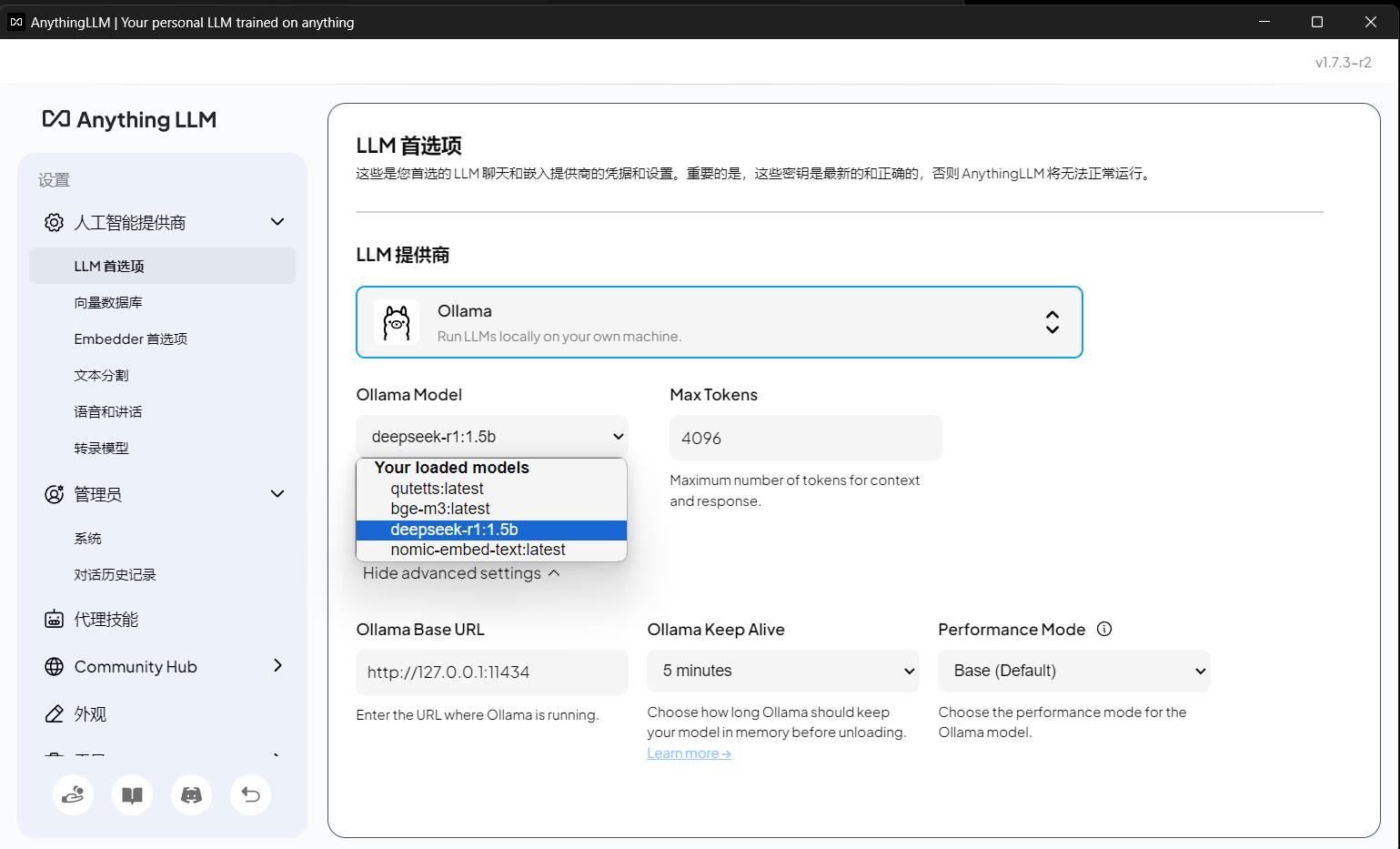The image size is (1400, 849).
Task: Open the Ollama Keep Alive dropdown
Action: tap(782, 671)
